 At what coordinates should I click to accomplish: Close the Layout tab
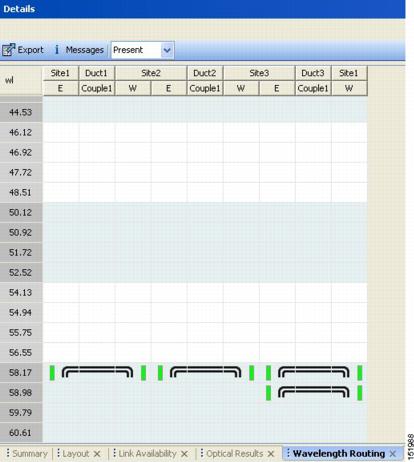point(97,454)
